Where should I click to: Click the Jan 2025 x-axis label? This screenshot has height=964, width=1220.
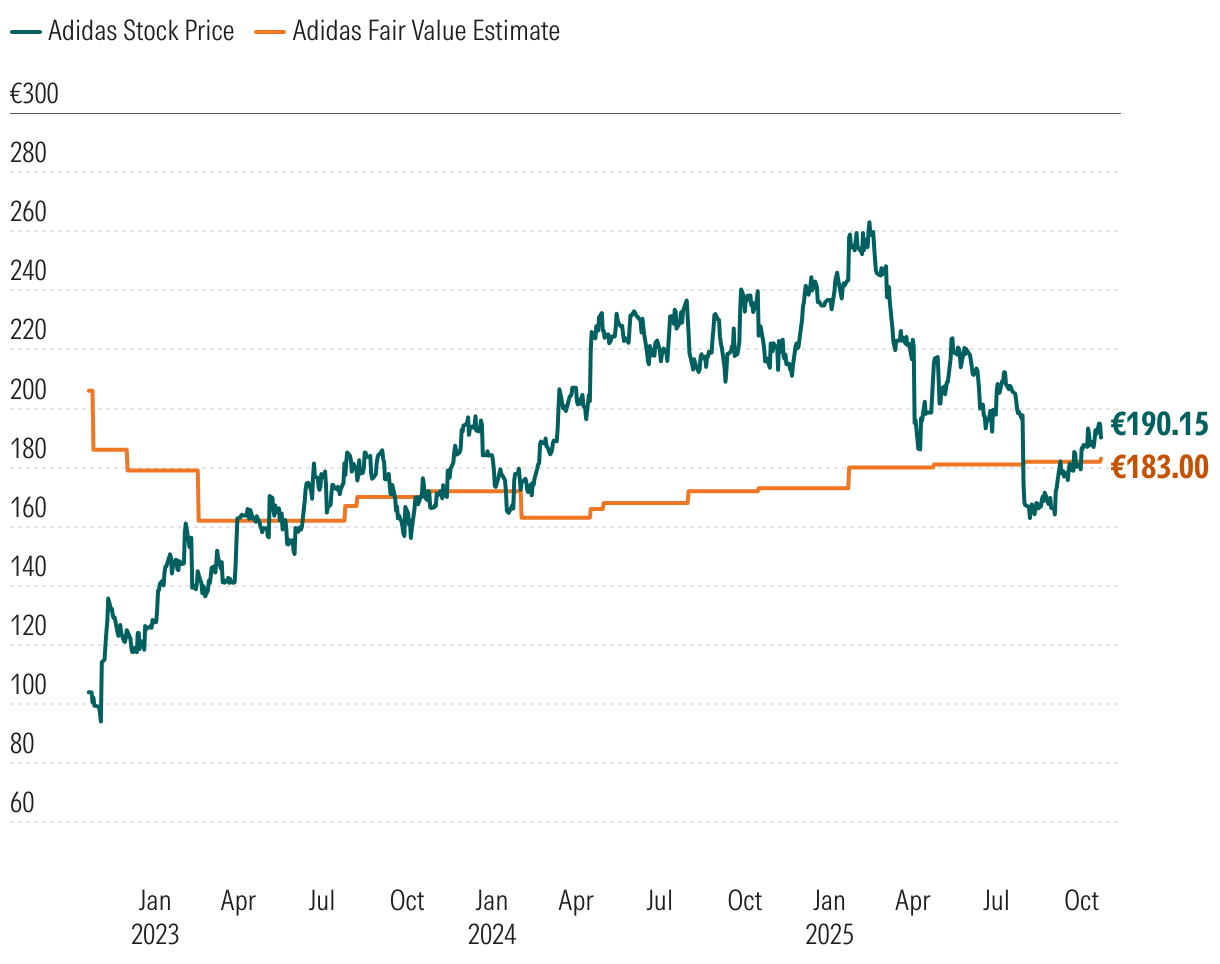coord(830,918)
